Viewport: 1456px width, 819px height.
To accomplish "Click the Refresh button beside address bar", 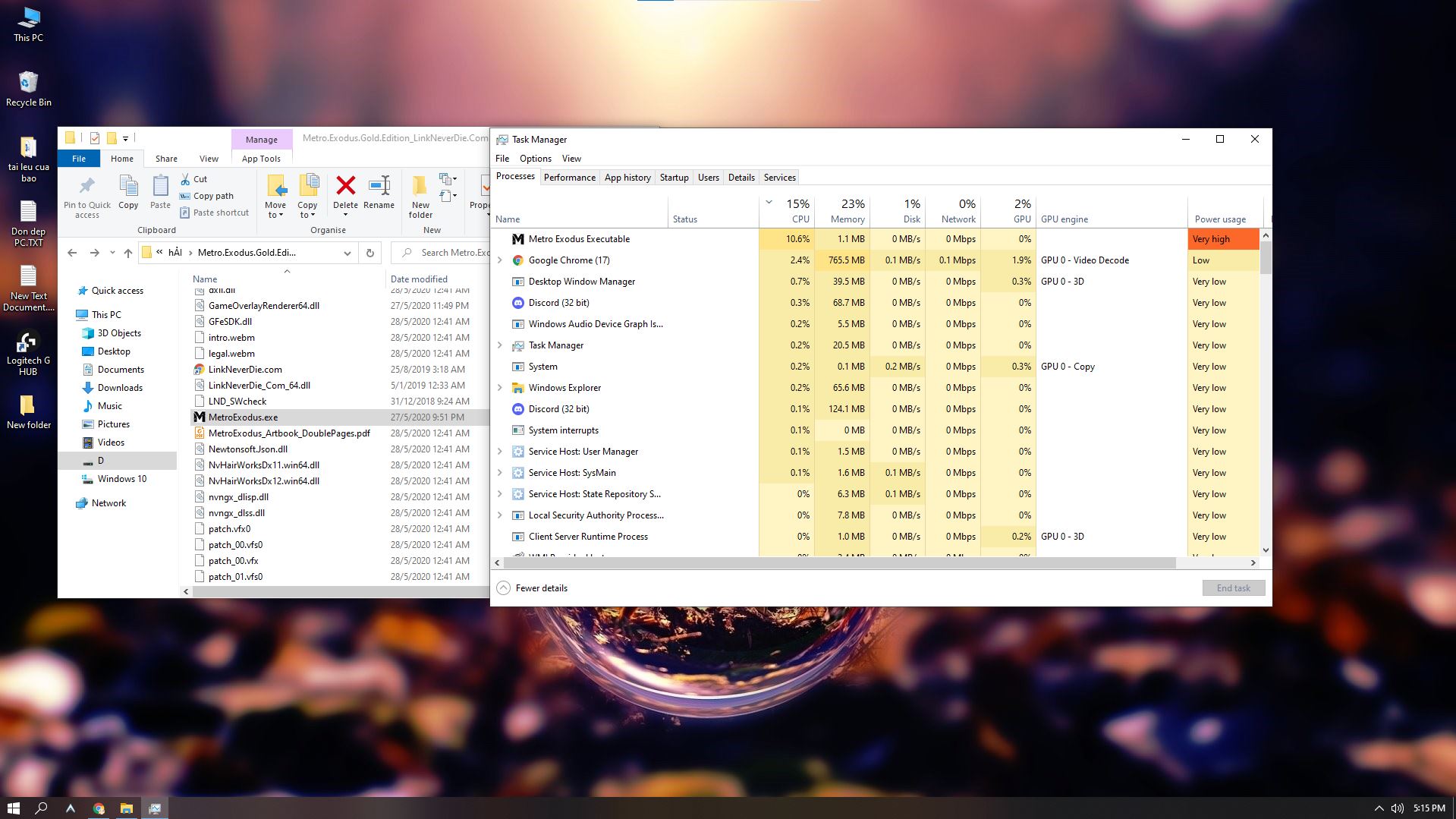I will pyautogui.click(x=370, y=253).
